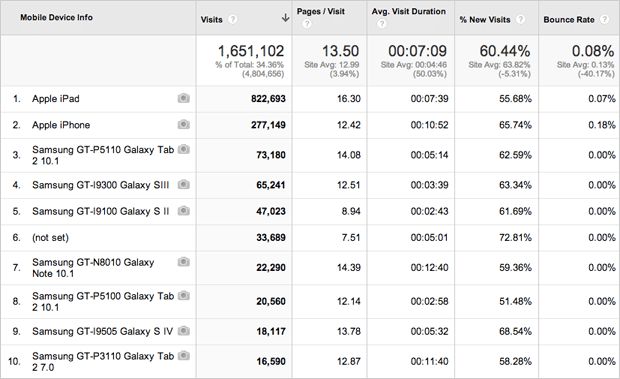
Task: Click help icon under Avg. Visit Duration
Action: click(x=382, y=24)
